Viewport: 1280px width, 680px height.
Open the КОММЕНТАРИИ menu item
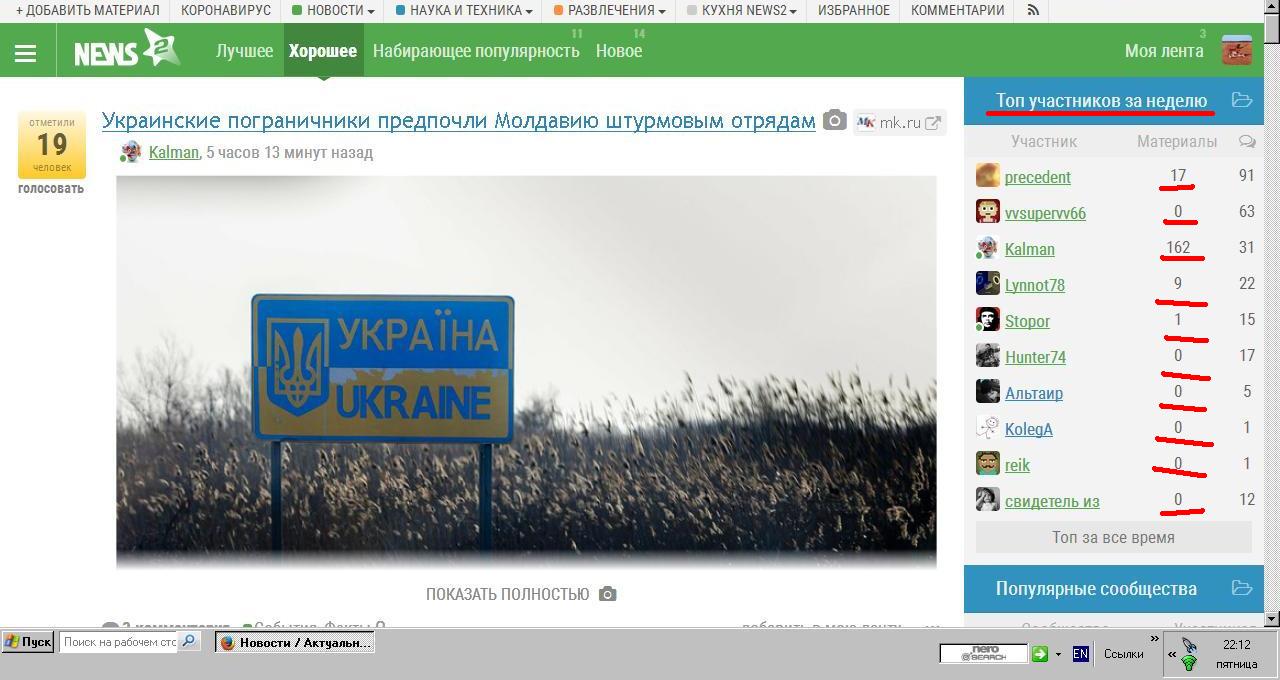point(958,10)
